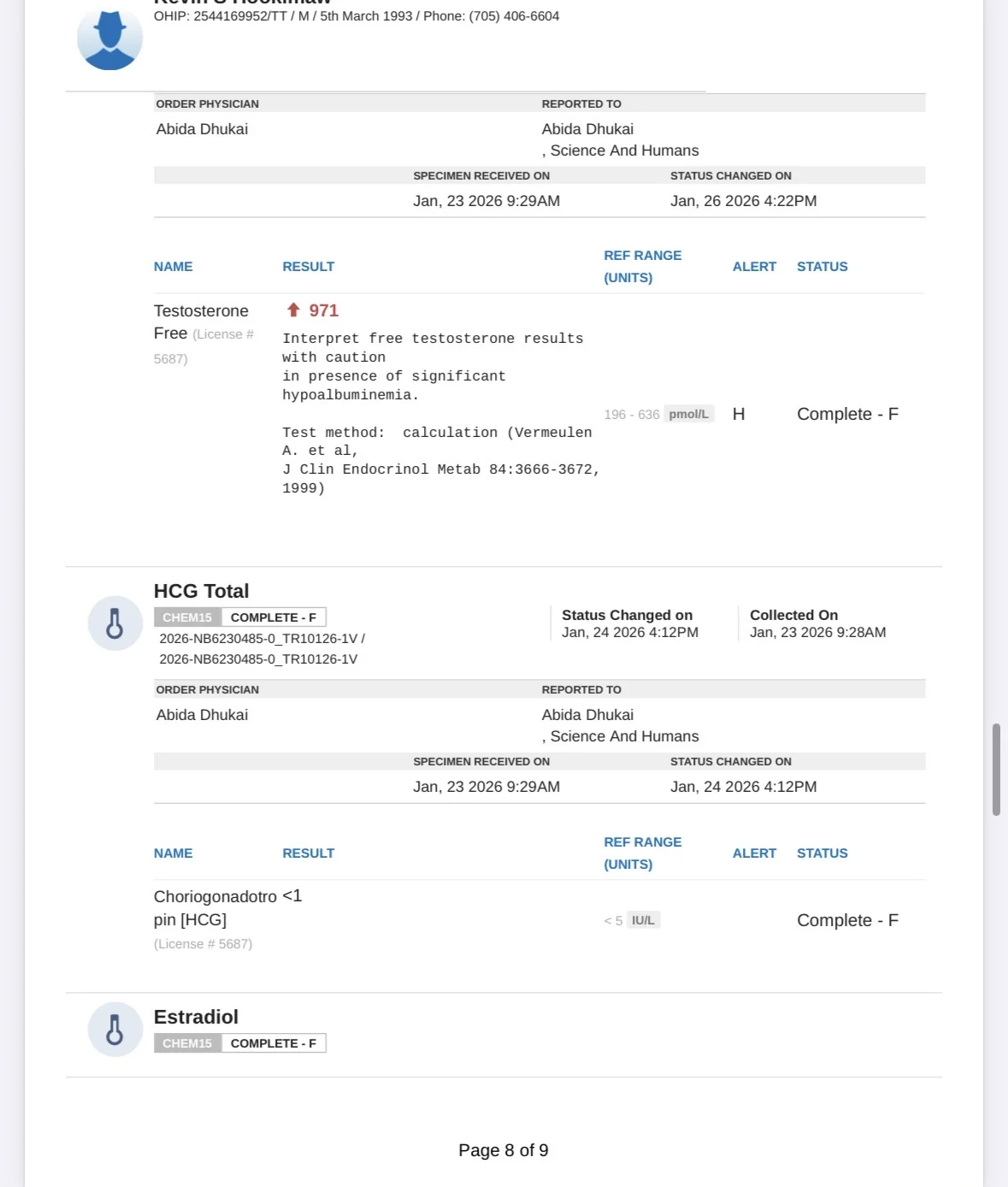Image resolution: width=1008 pixels, height=1187 pixels.
Task: Collapse the HCG Total section heading
Action: [201, 591]
